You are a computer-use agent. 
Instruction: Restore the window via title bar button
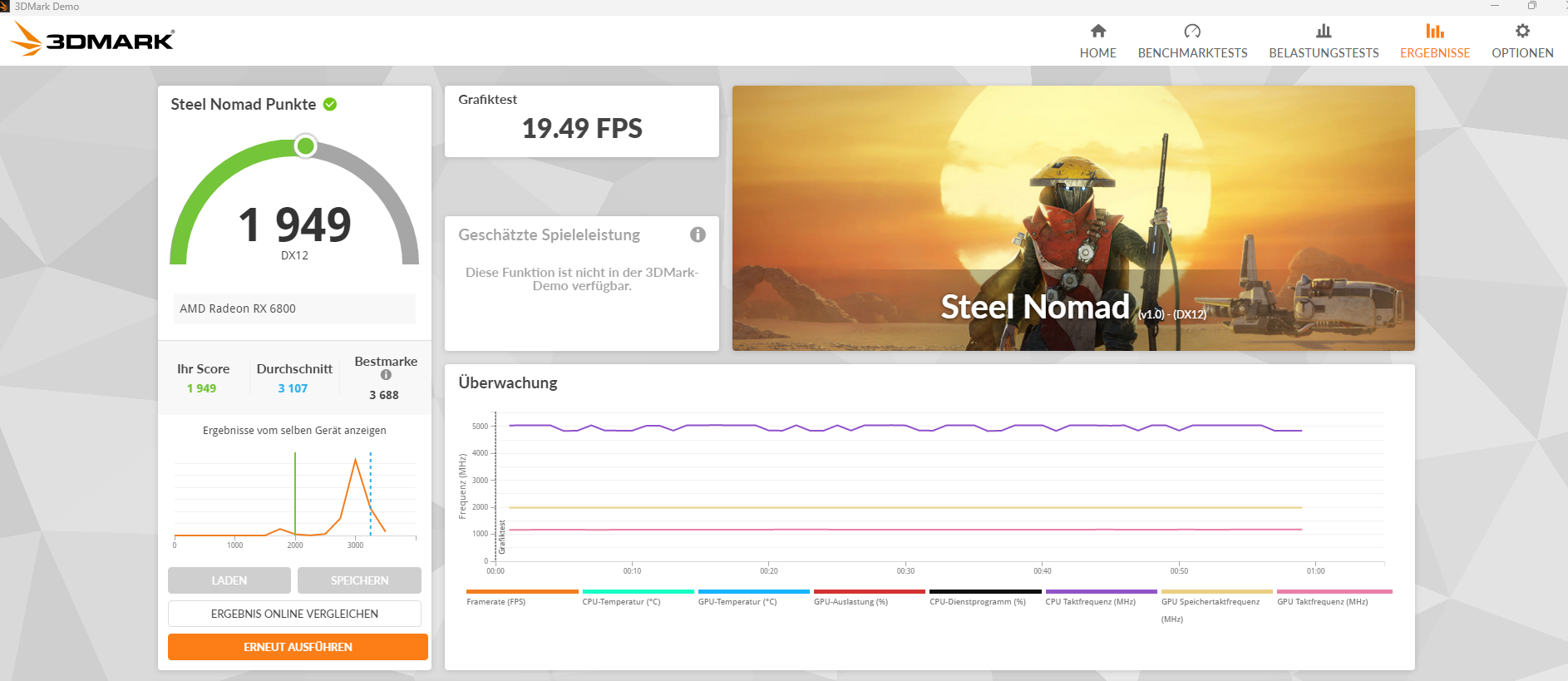pos(1531,6)
